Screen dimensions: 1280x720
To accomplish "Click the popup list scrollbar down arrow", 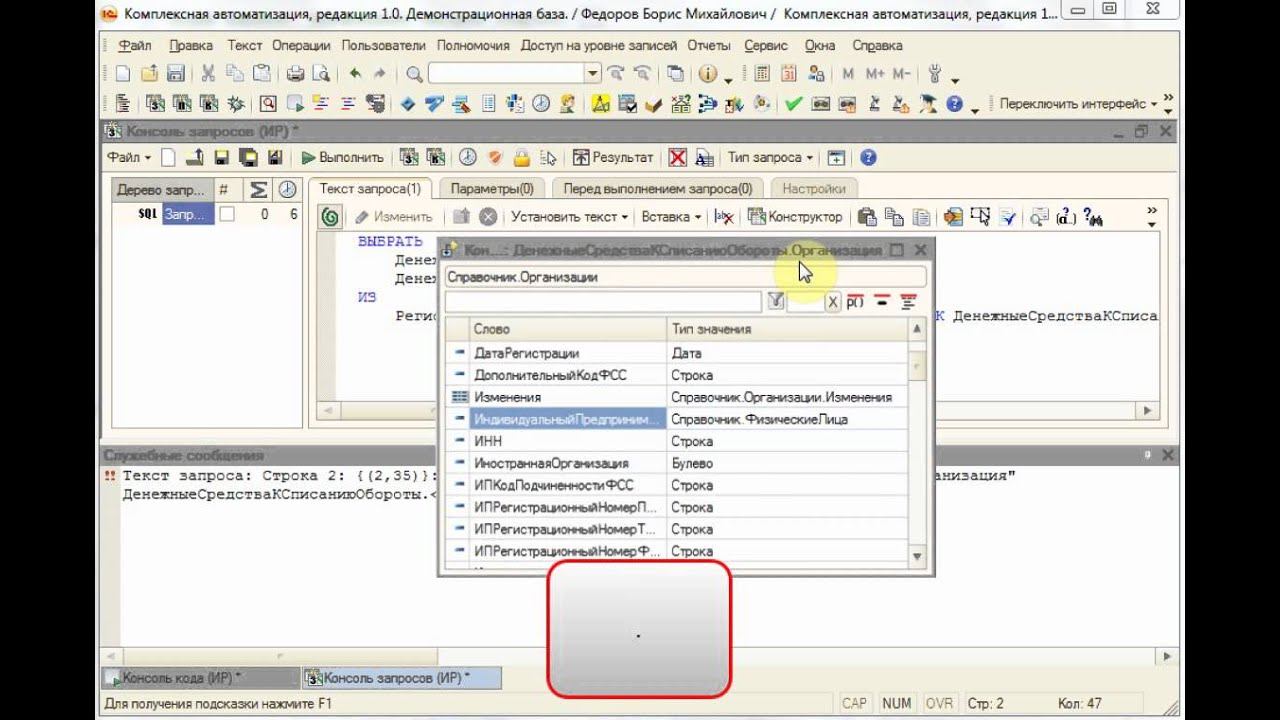I will pos(918,555).
